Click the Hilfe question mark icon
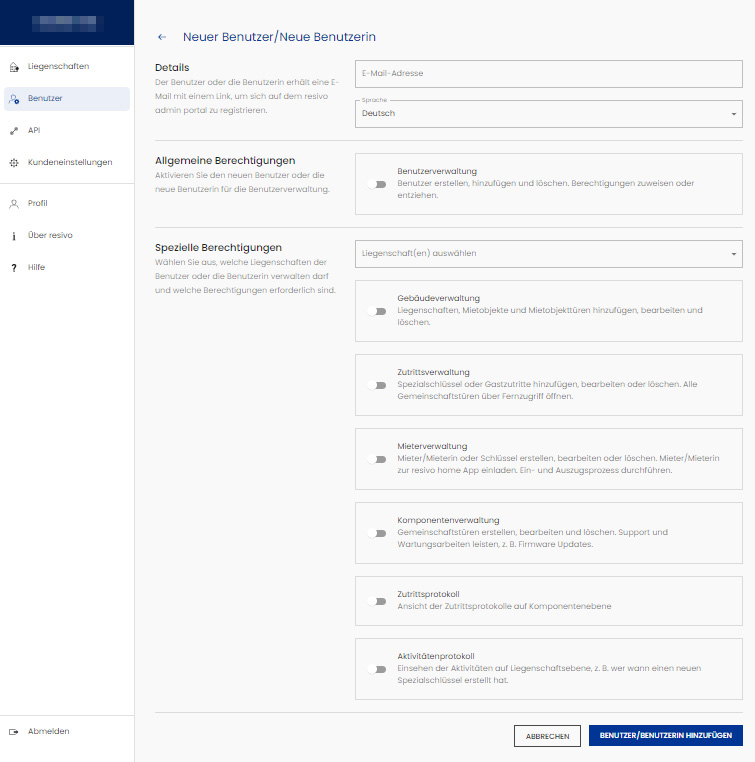This screenshot has height=762, width=755. tap(14, 268)
